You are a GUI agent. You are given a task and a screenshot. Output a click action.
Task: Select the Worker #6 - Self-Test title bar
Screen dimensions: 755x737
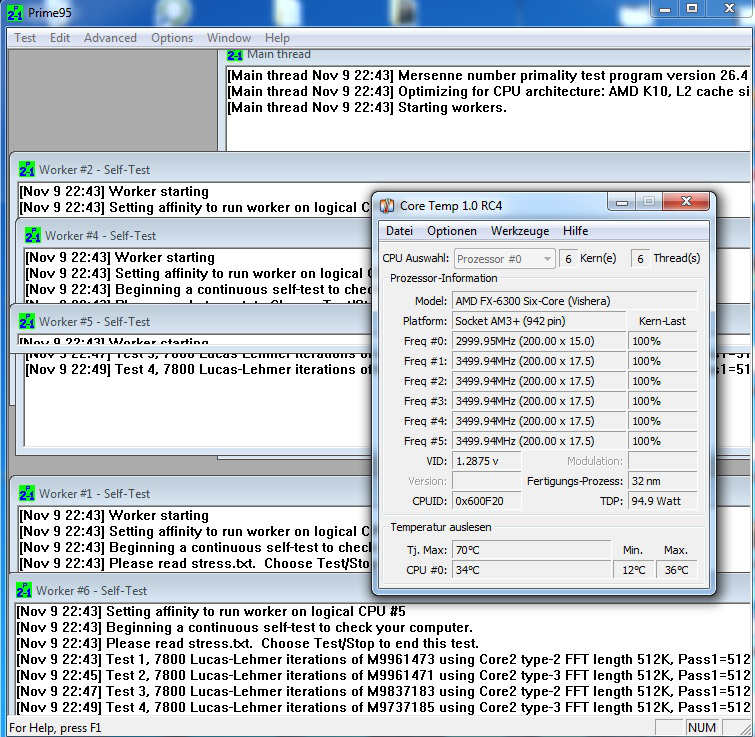click(x=380, y=590)
